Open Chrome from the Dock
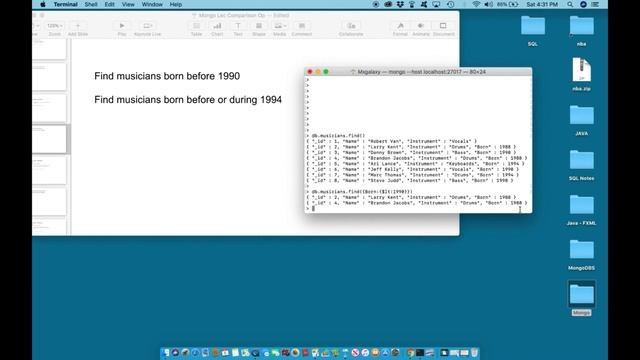 pos(410,353)
